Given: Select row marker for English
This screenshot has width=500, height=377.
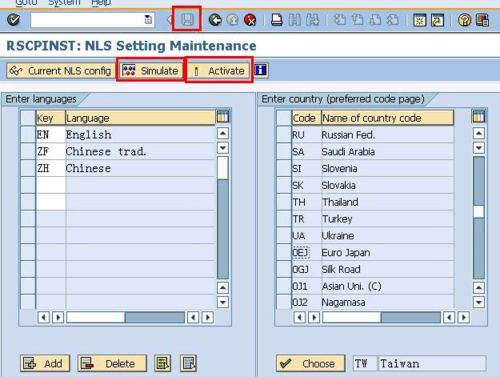Looking at the screenshot, I should [x=28, y=135].
